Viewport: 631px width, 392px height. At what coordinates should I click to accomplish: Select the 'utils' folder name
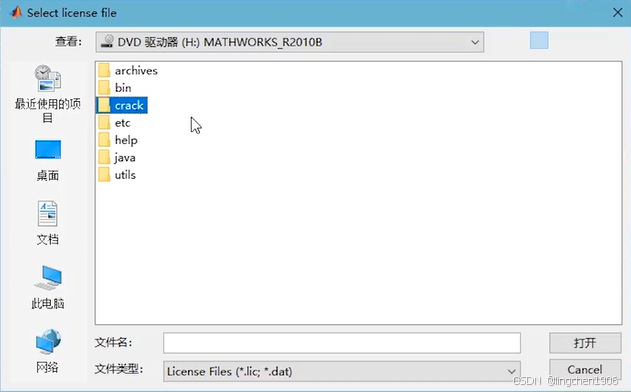click(125, 175)
